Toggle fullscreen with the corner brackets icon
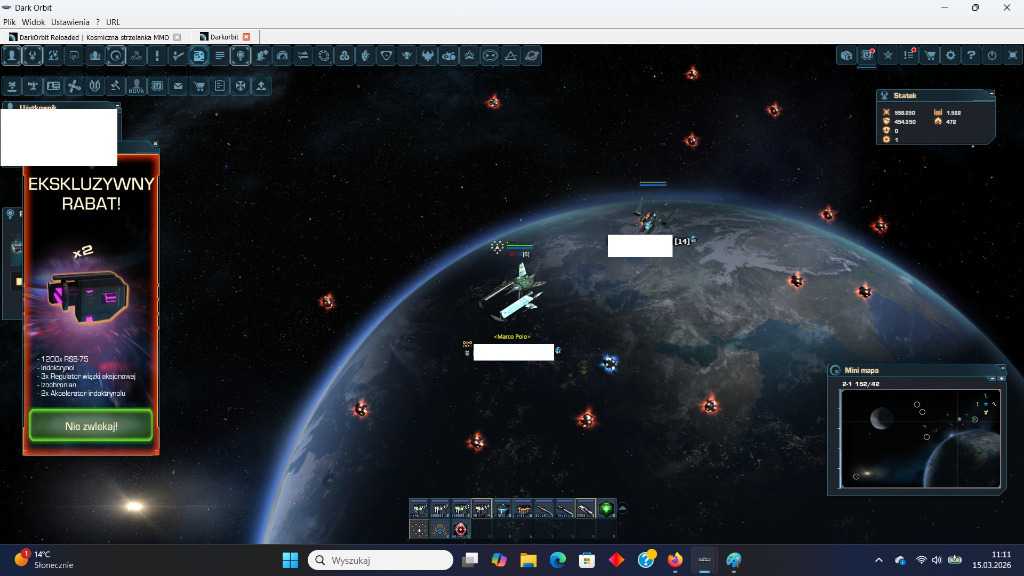Image resolution: width=1024 pixels, height=576 pixels. point(1013,56)
